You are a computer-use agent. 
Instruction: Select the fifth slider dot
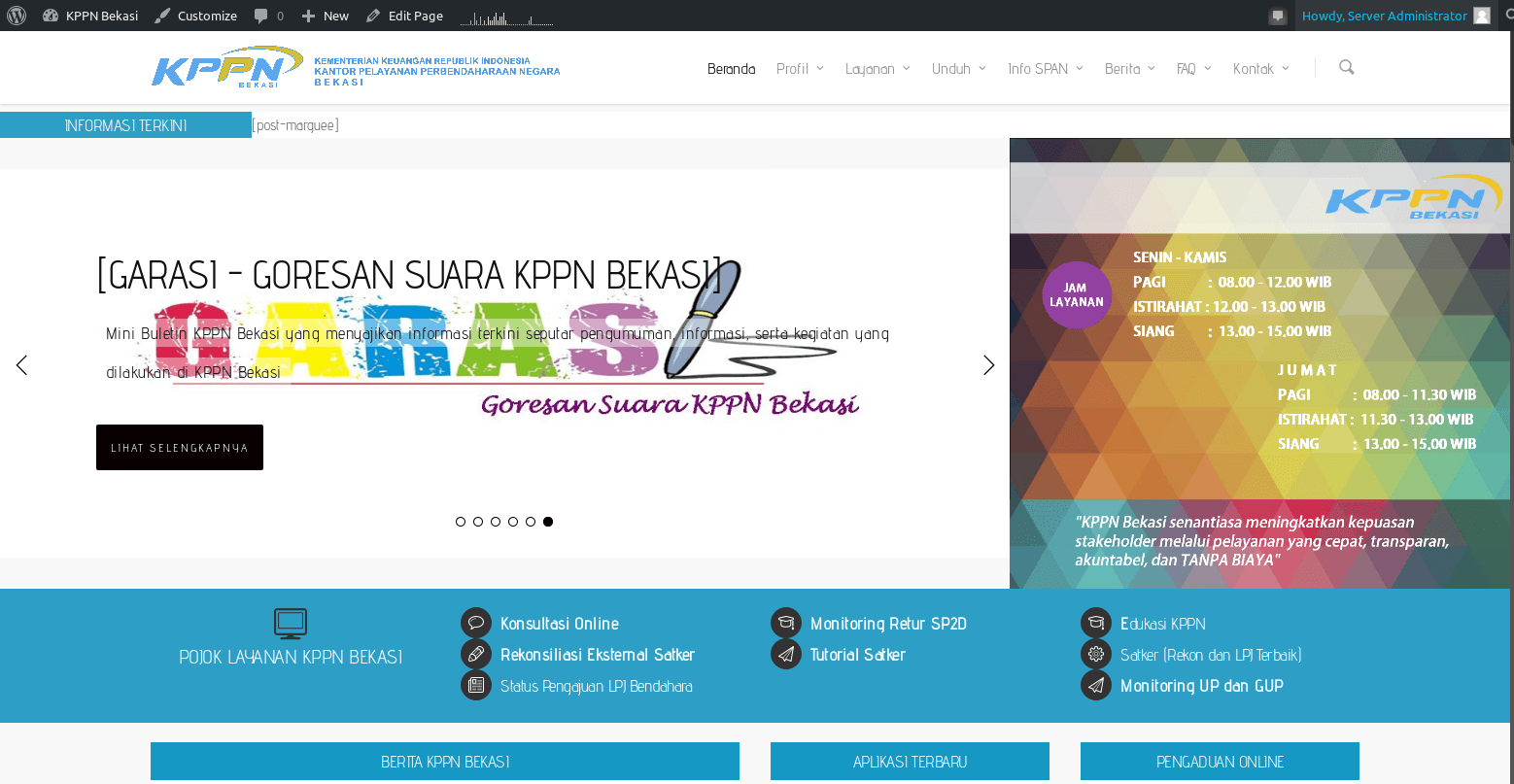pos(531,522)
